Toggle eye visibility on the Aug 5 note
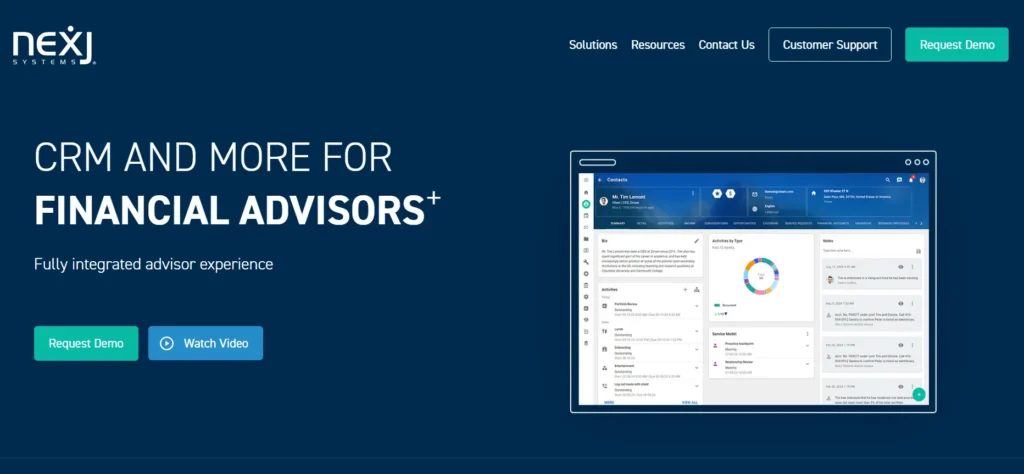The width and height of the screenshot is (1024, 474). tap(901, 304)
